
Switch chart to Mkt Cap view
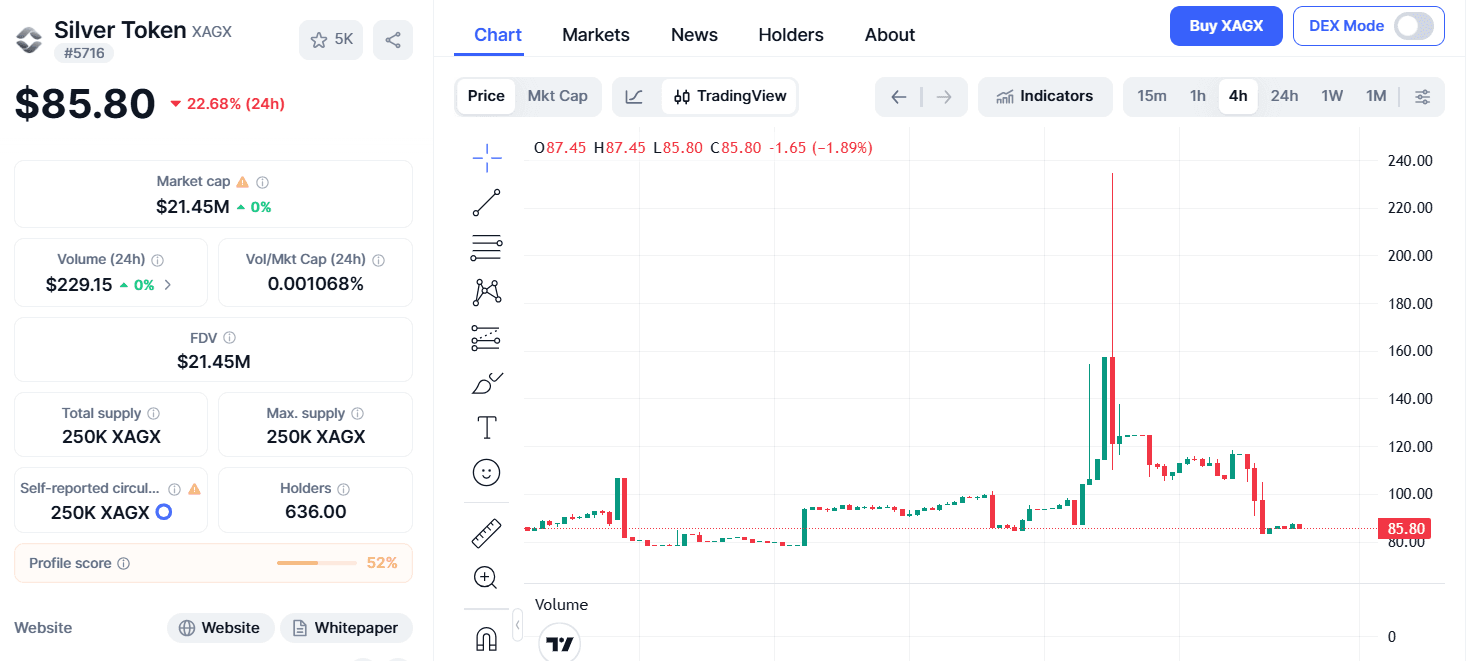(x=557, y=96)
